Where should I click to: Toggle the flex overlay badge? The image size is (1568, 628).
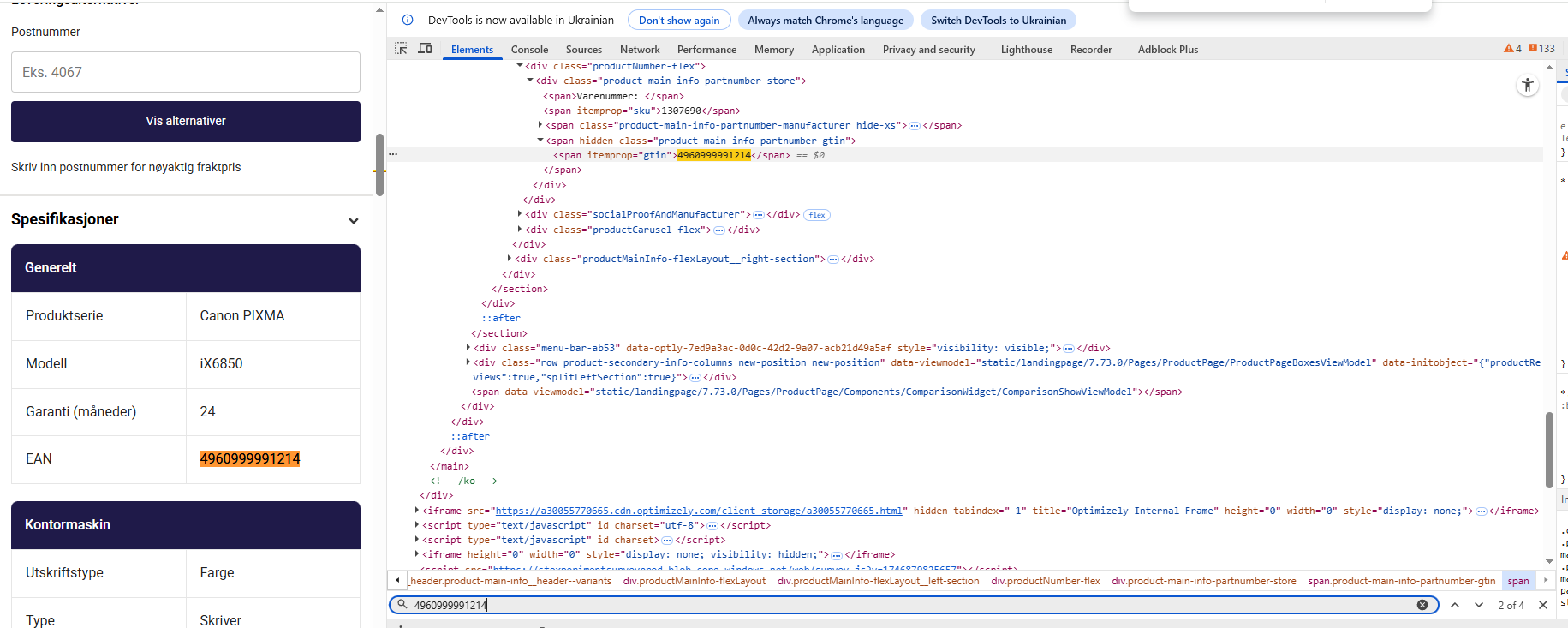point(817,215)
